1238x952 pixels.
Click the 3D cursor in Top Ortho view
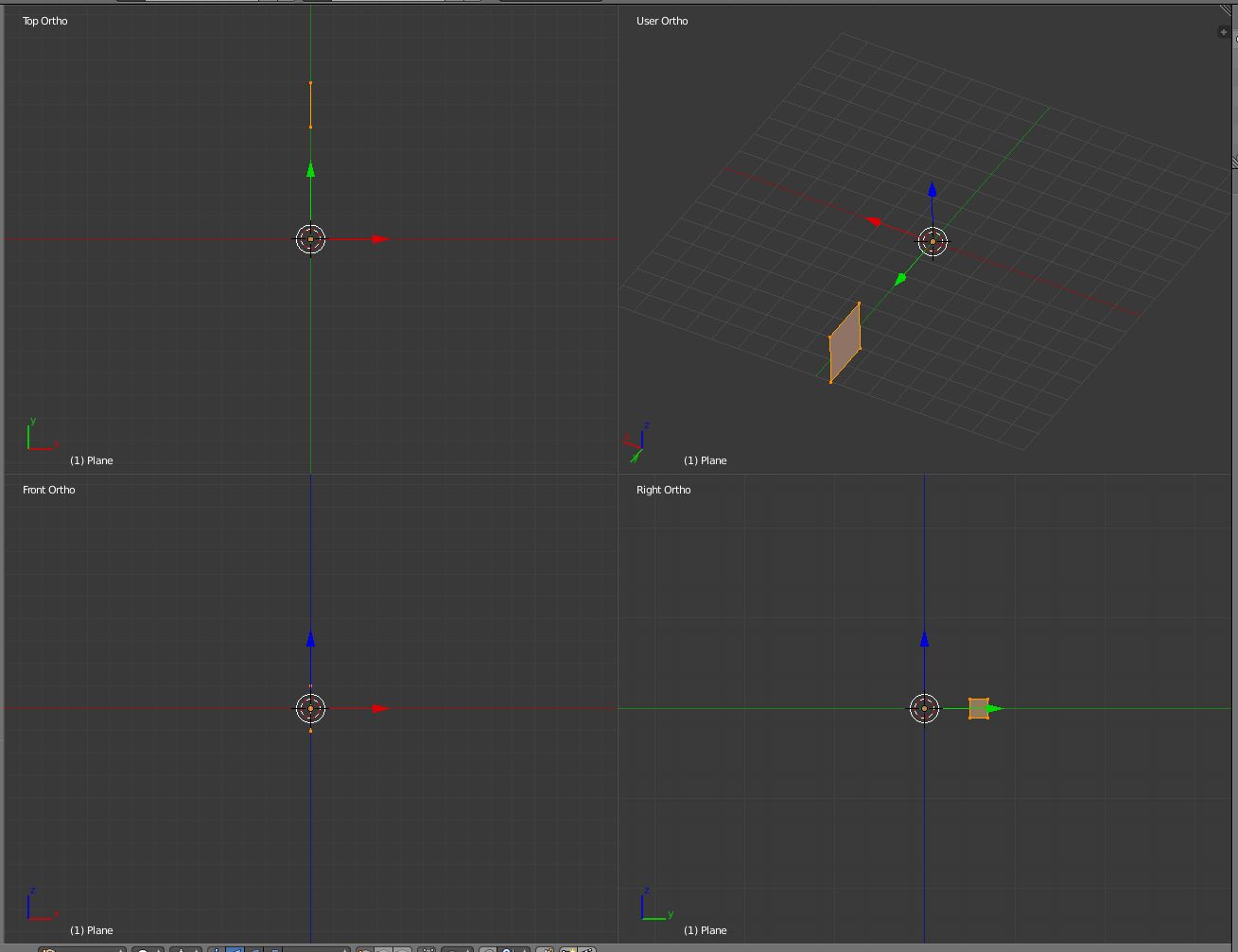pos(310,239)
